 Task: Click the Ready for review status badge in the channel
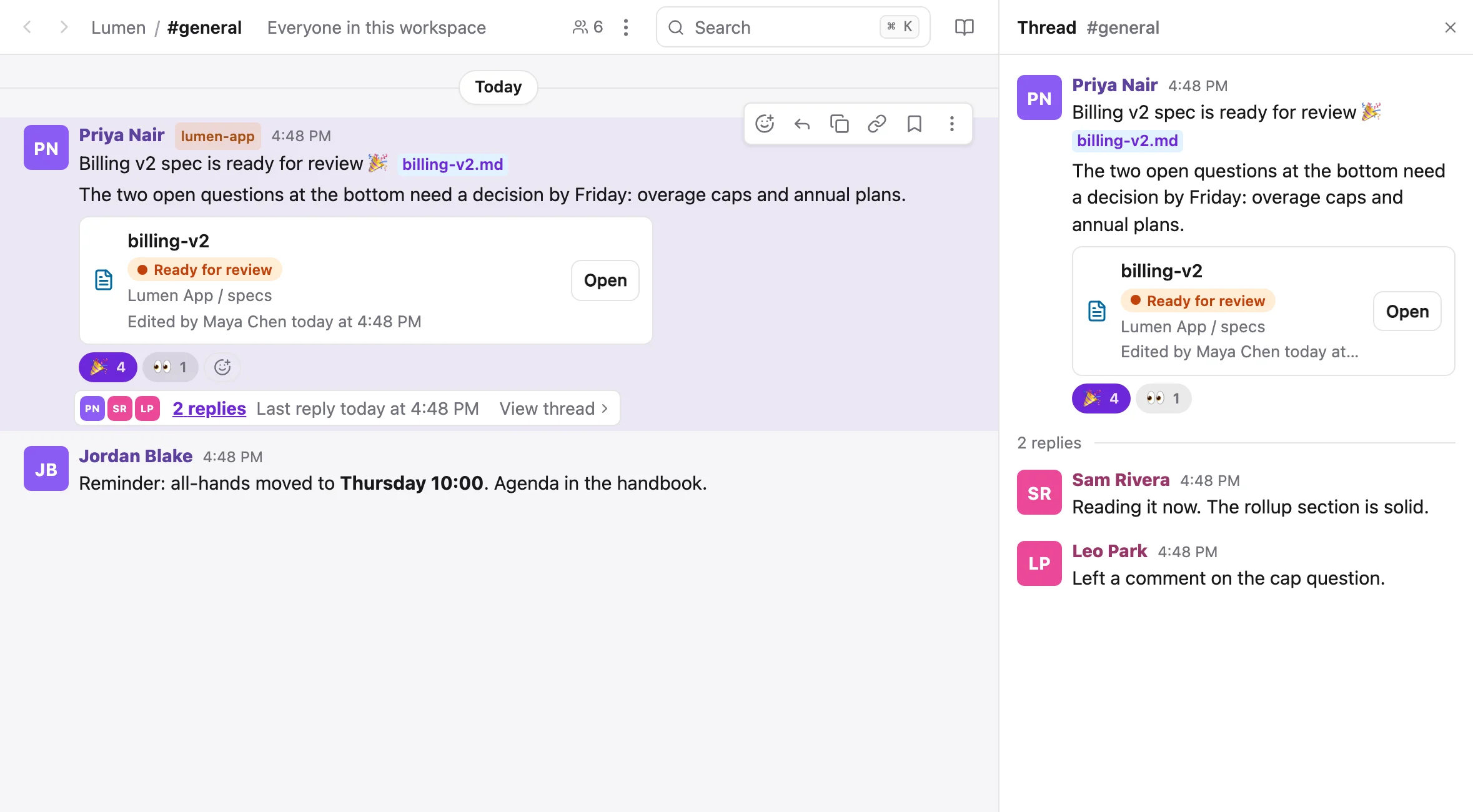pos(205,270)
